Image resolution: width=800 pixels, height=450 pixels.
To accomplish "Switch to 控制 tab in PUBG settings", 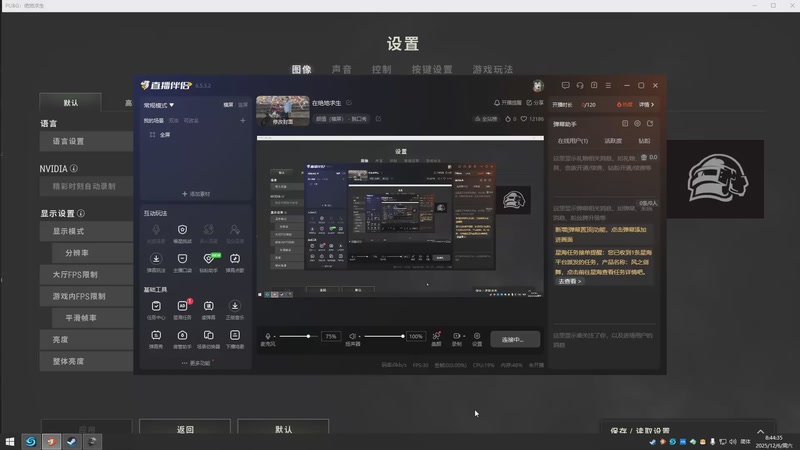I will pos(382,69).
